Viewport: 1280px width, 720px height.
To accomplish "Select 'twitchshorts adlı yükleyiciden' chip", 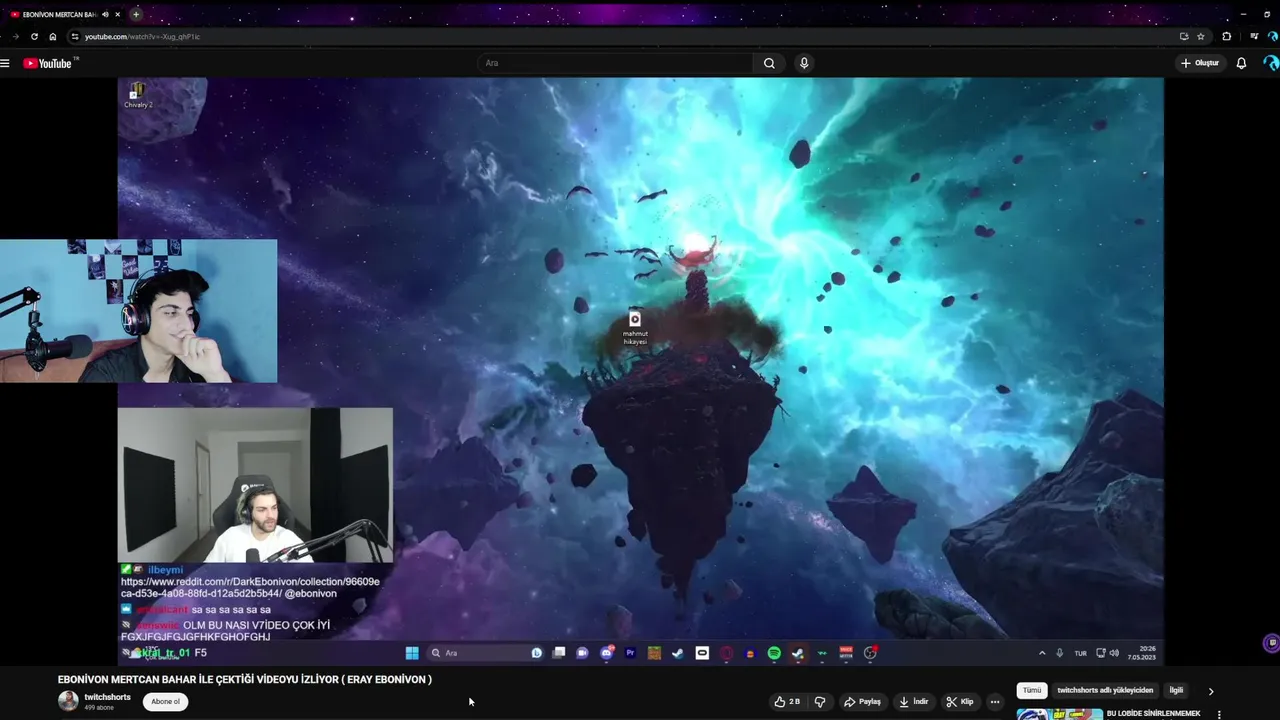I will [x=1105, y=690].
